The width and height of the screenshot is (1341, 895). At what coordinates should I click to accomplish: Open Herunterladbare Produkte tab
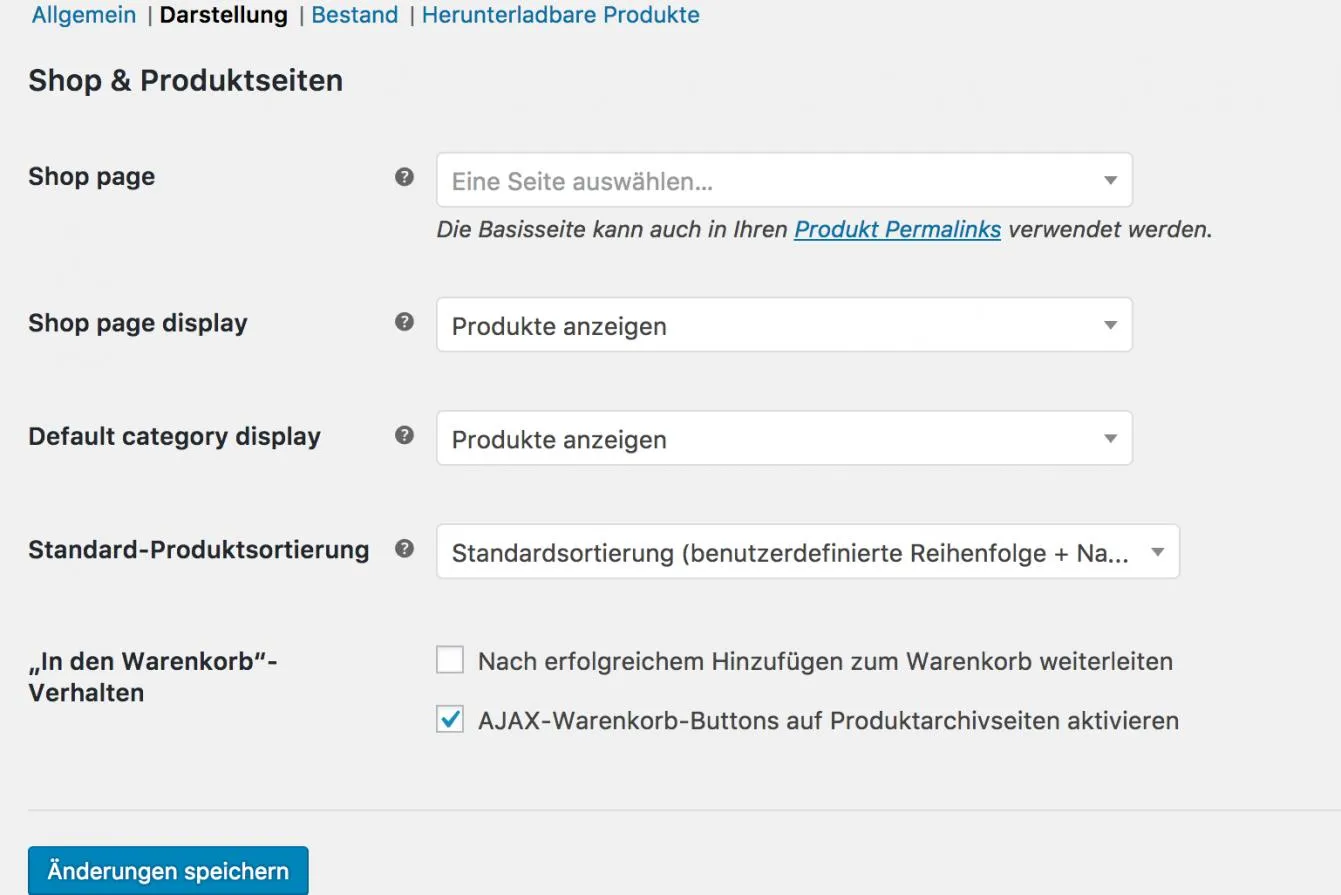[x=561, y=15]
